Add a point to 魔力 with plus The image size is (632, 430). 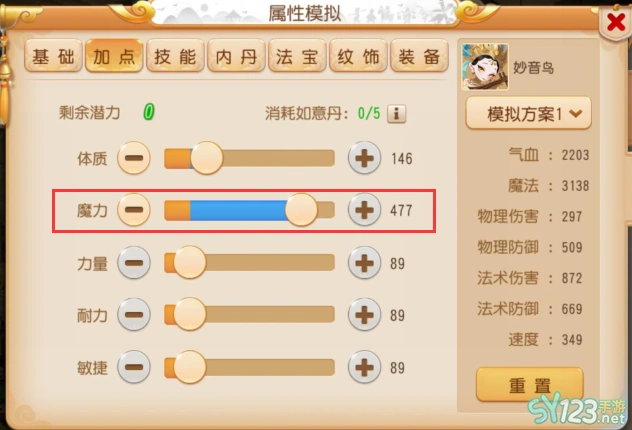point(364,210)
